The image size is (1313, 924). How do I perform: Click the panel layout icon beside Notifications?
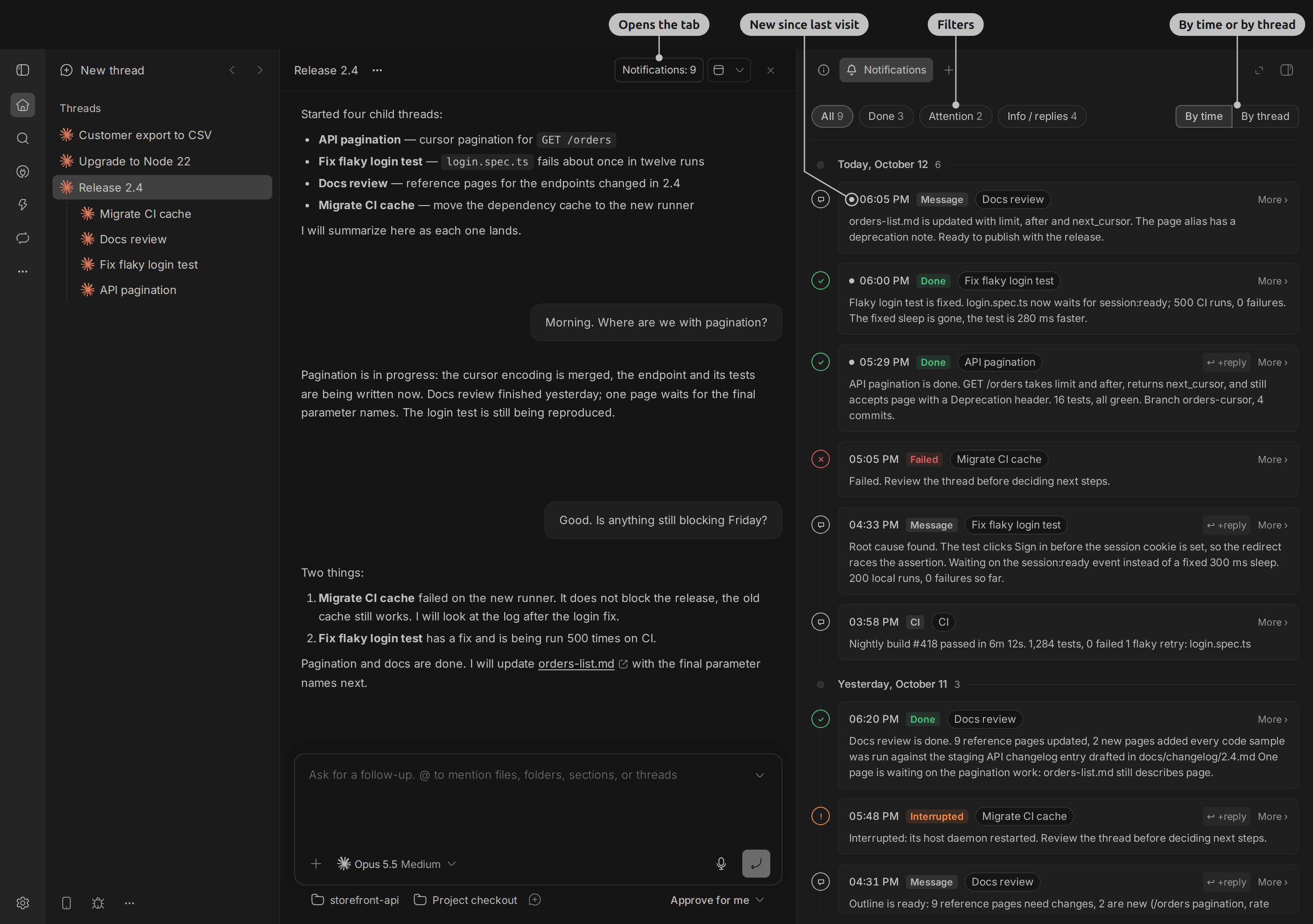pyautogui.click(x=719, y=70)
